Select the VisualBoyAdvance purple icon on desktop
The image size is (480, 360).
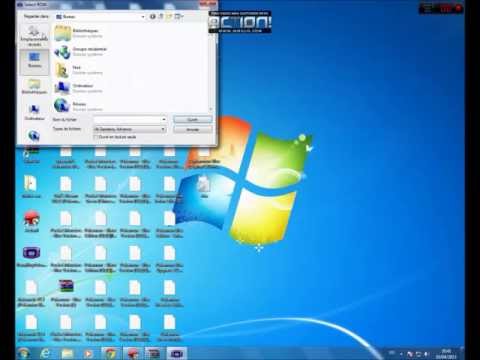coord(31,253)
